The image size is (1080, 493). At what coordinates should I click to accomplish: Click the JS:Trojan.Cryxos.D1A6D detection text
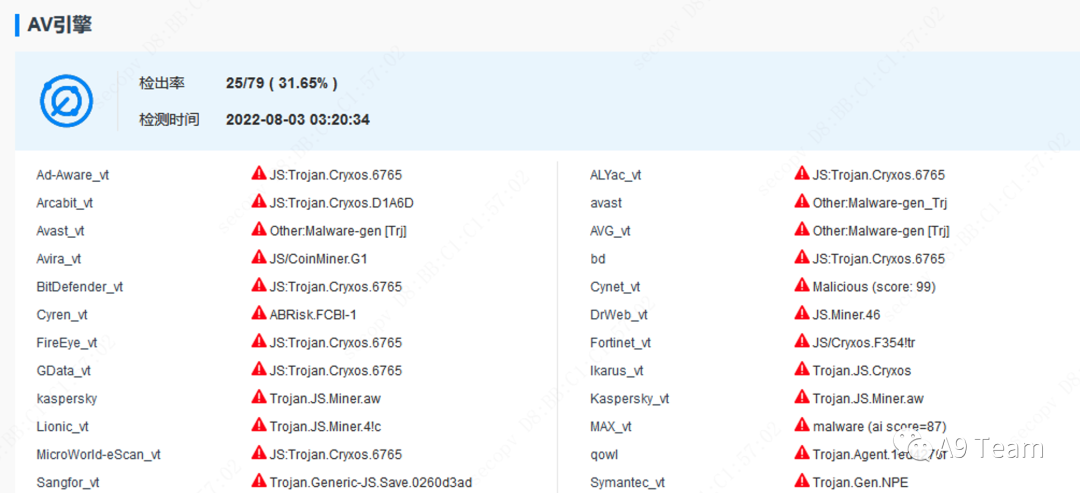coord(342,203)
